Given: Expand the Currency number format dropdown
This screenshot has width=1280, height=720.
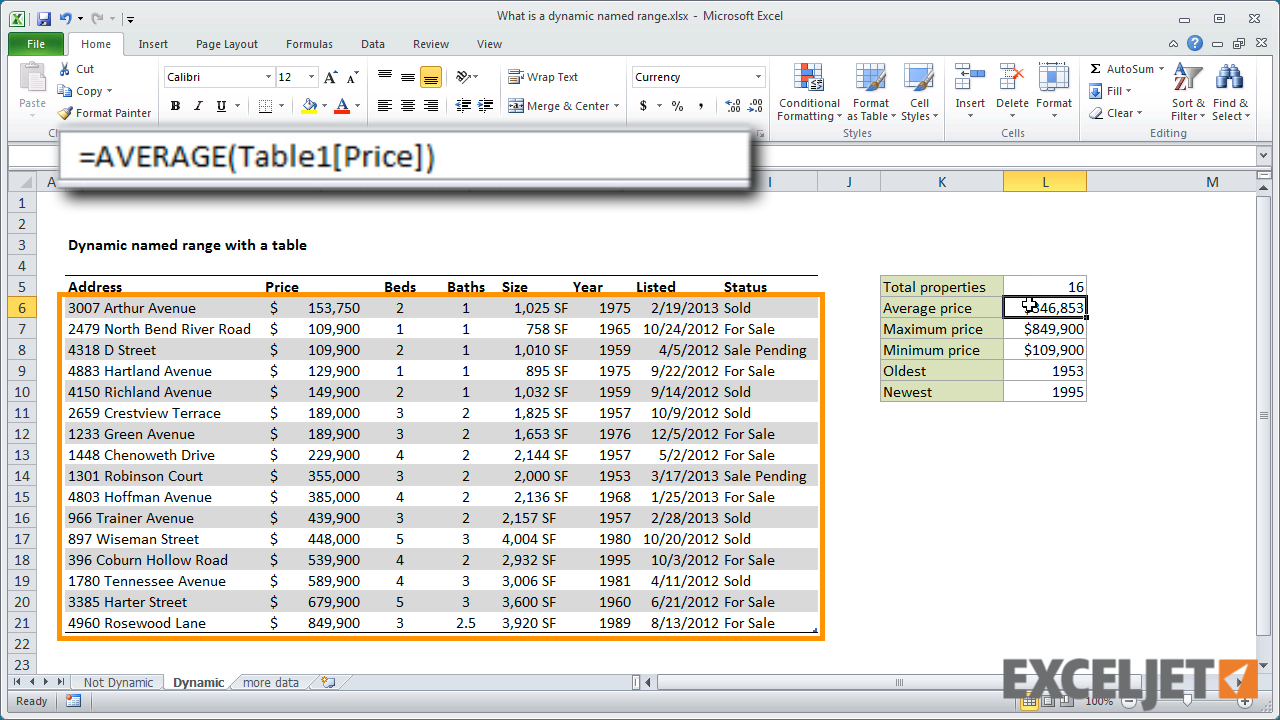Looking at the screenshot, I should (x=759, y=77).
